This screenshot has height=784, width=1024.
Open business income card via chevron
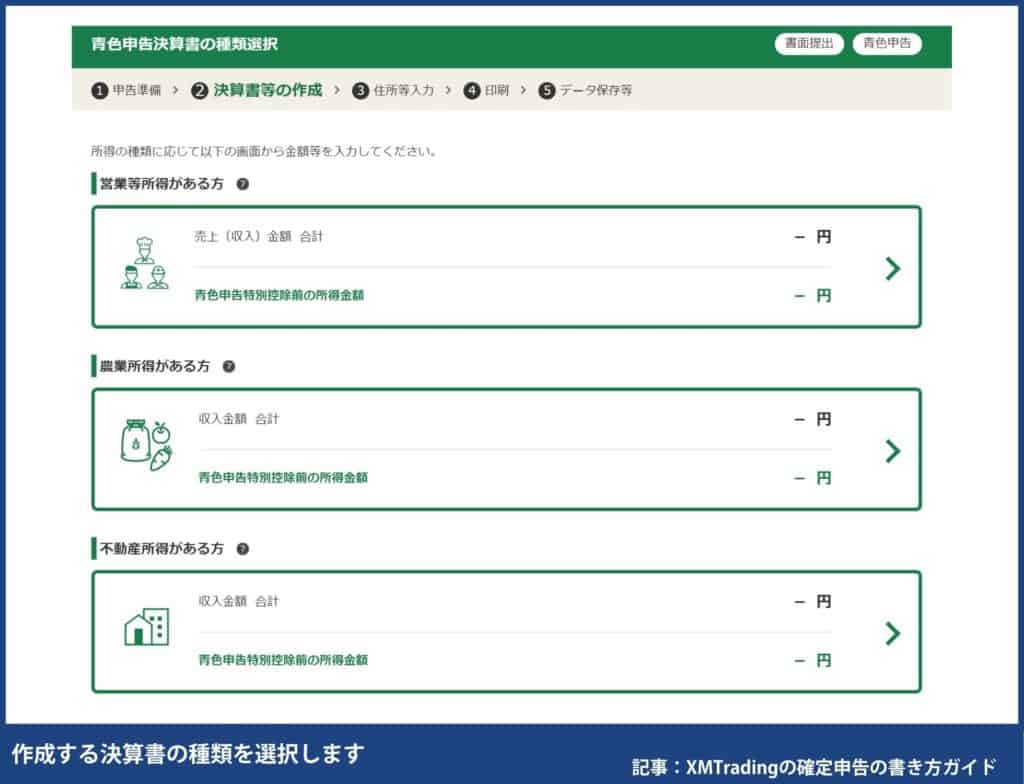tap(893, 269)
